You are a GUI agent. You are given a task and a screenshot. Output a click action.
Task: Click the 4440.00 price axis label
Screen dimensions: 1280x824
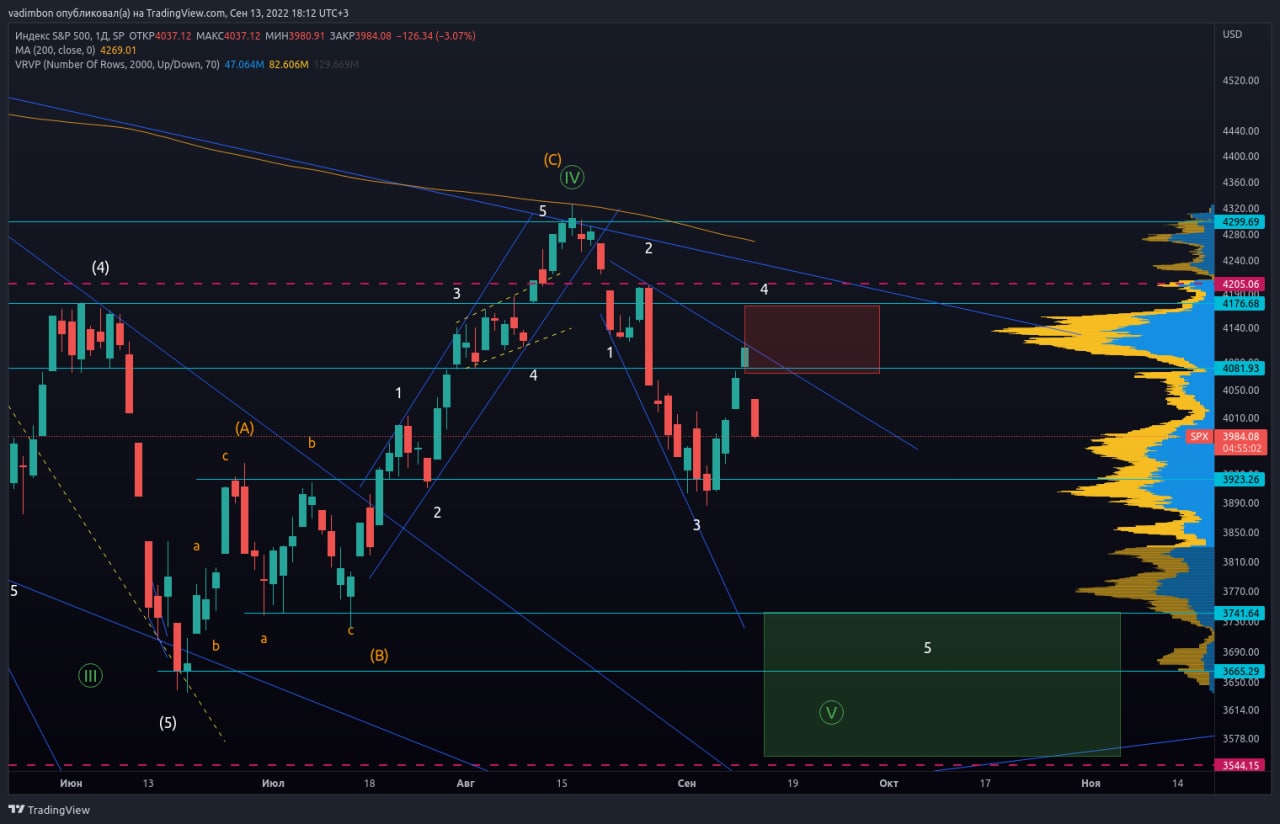[1239, 131]
